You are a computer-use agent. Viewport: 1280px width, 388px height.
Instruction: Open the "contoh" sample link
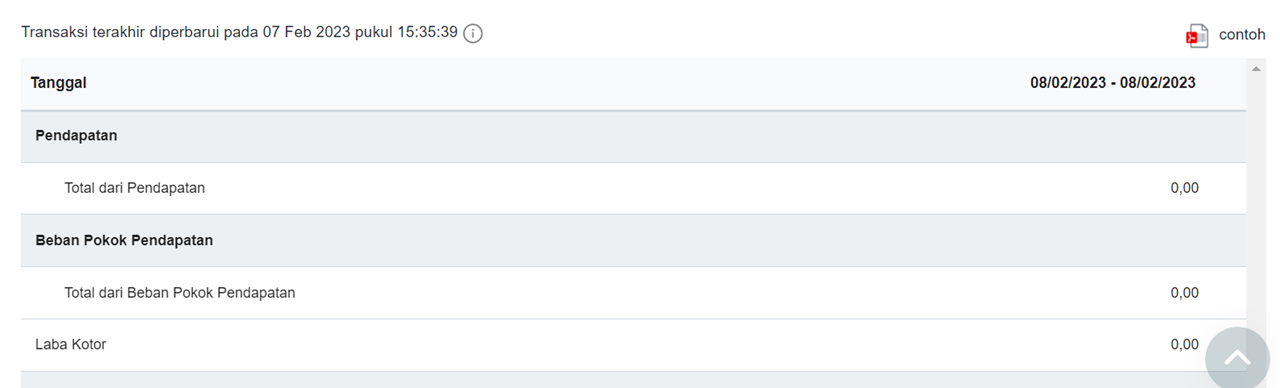click(1242, 34)
